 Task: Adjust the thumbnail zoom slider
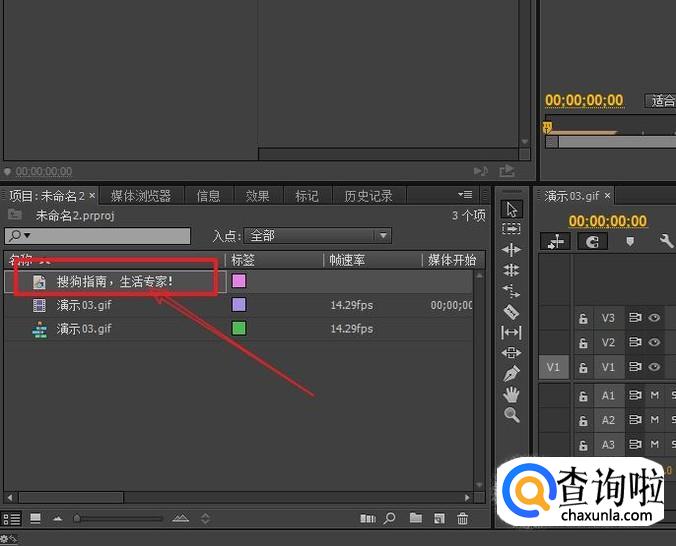click(77, 518)
